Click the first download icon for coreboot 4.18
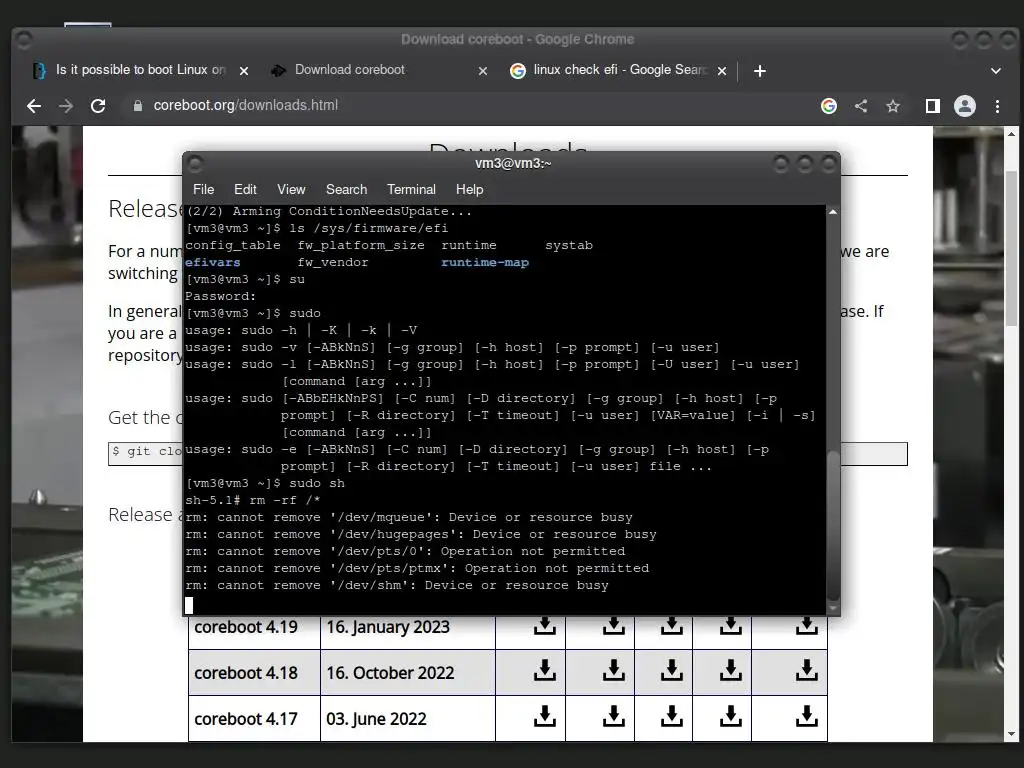The image size is (1024, 768). coord(545,670)
